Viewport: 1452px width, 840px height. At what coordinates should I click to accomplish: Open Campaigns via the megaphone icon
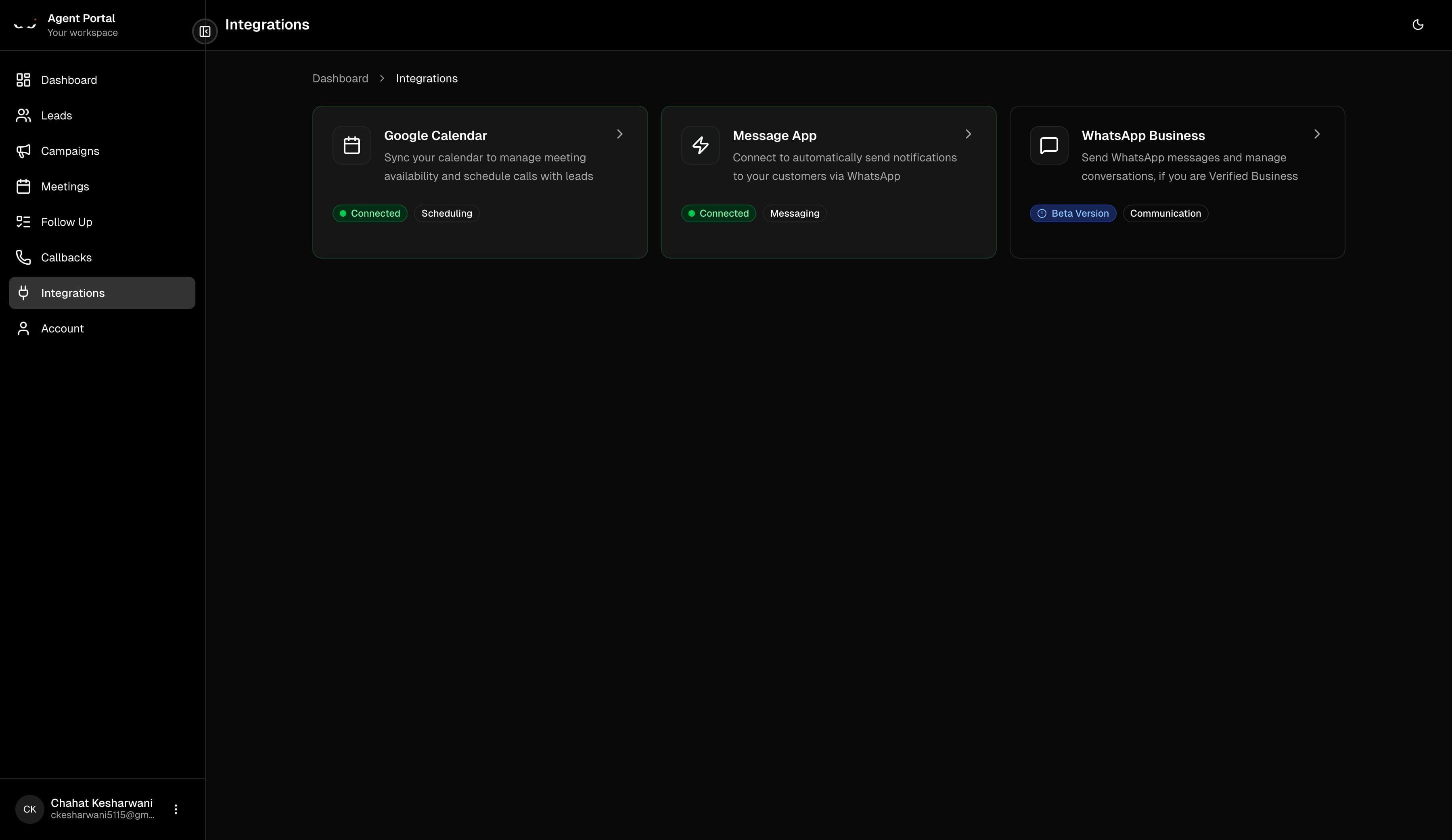pyautogui.click(x=23, y=151)
